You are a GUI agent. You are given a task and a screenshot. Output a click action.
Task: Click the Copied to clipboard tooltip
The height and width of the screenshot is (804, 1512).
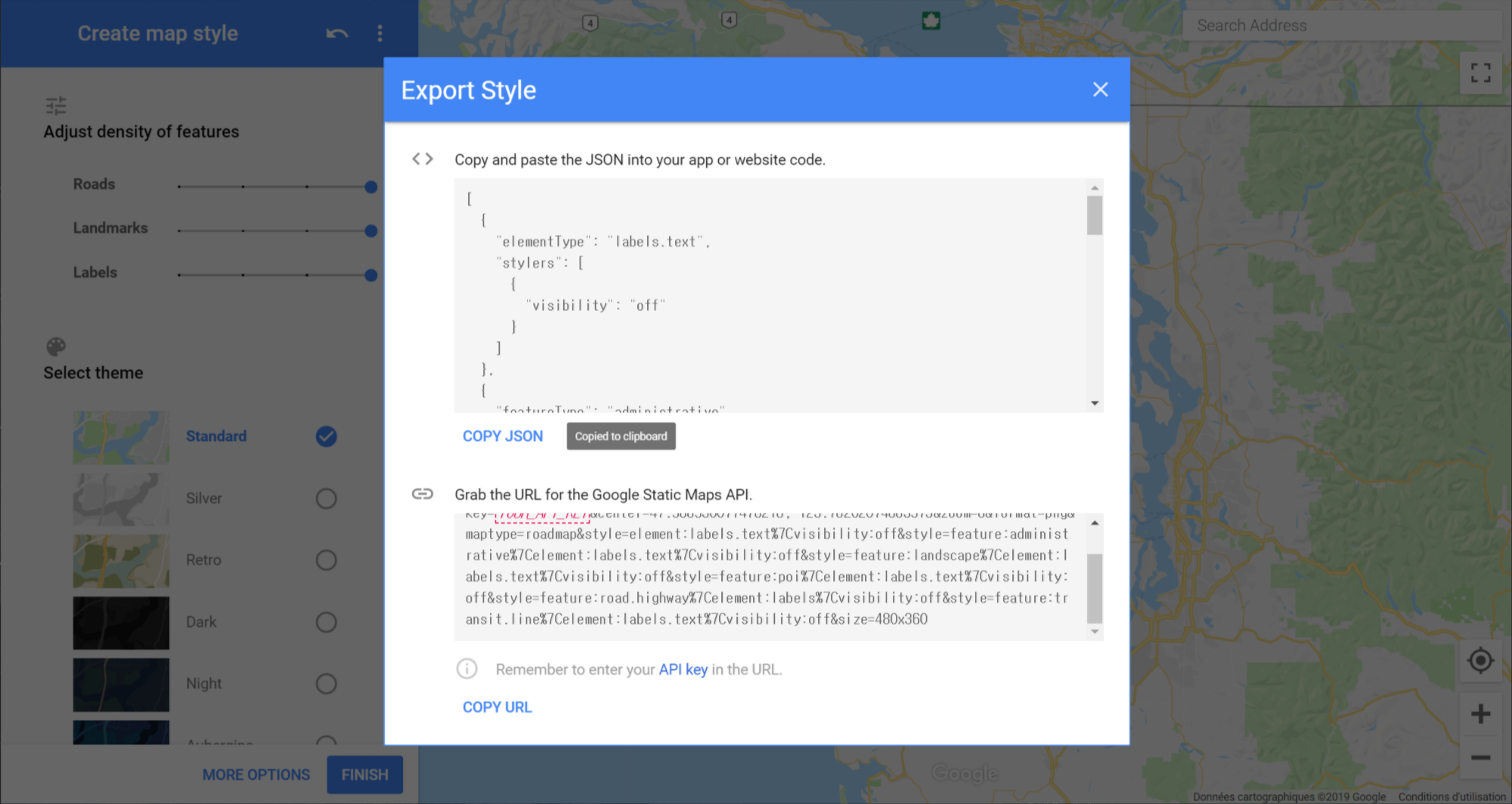pos(621,436)
